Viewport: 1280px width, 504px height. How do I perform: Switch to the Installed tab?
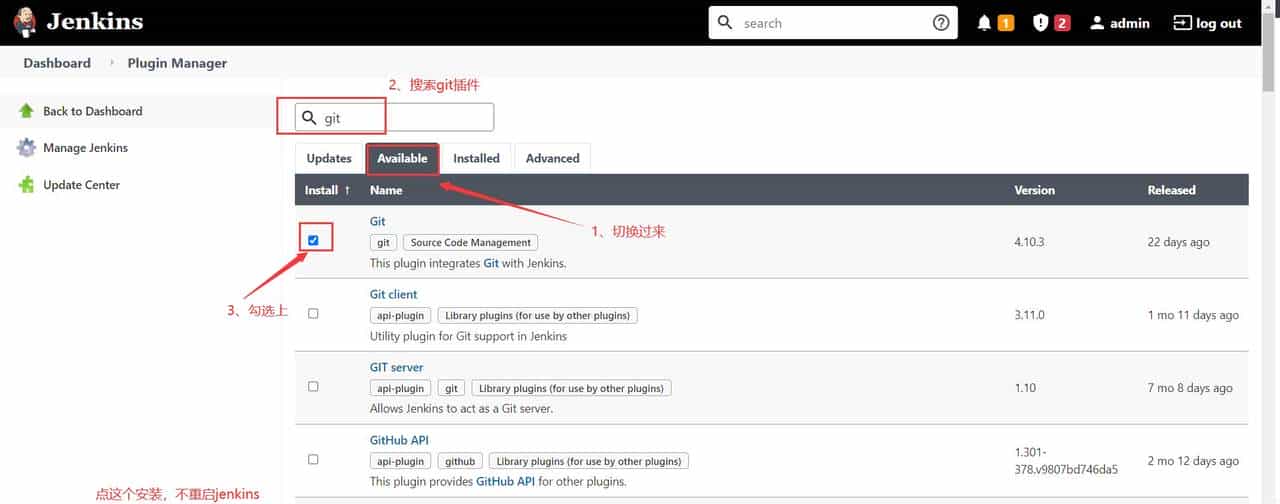476,158
